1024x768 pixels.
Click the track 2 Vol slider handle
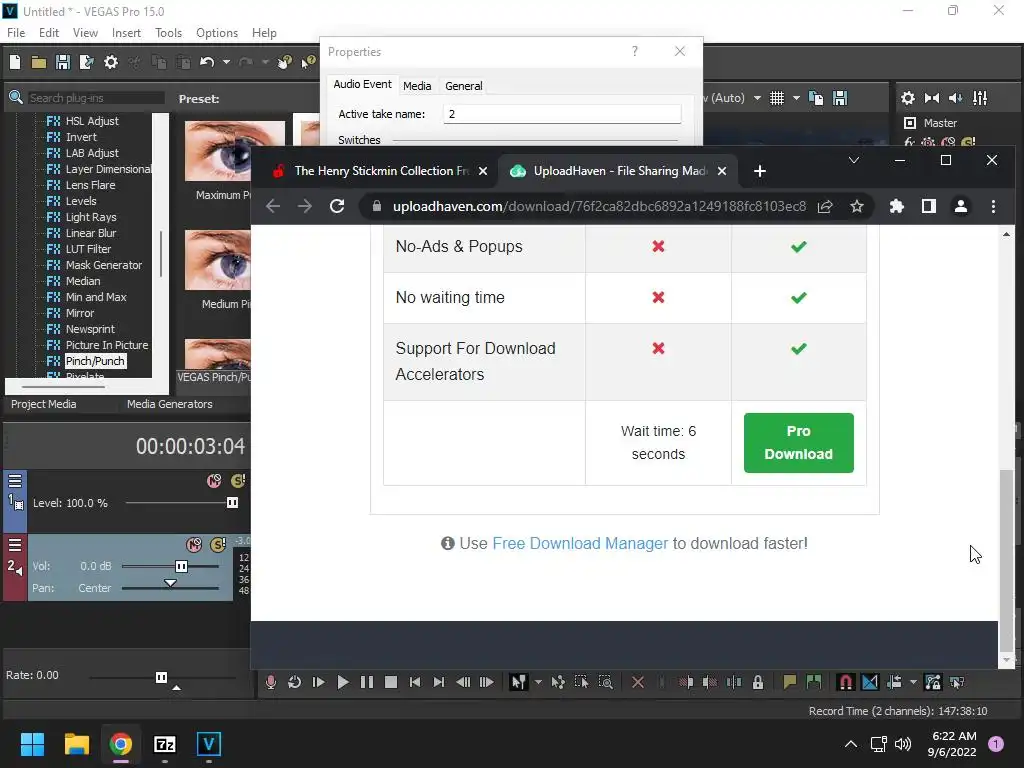click(182, 566)
